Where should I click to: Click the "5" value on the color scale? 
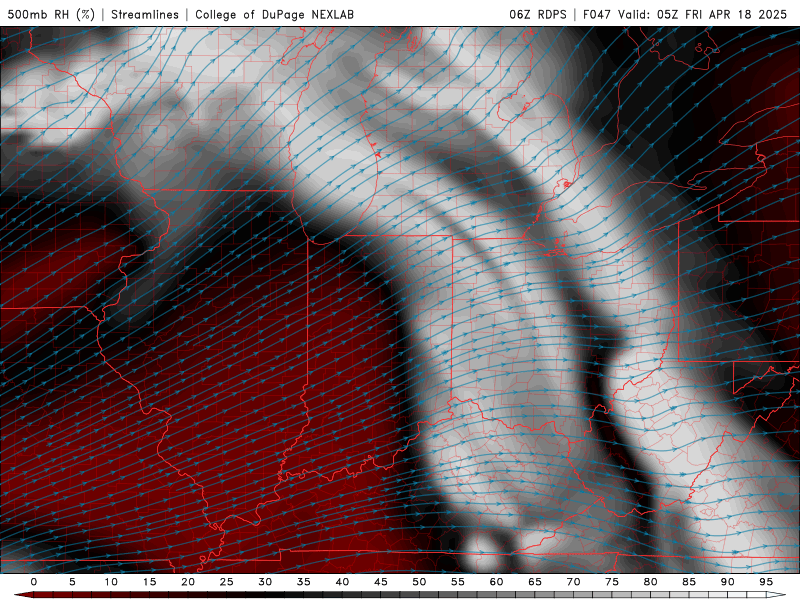[x=72, y=582]
